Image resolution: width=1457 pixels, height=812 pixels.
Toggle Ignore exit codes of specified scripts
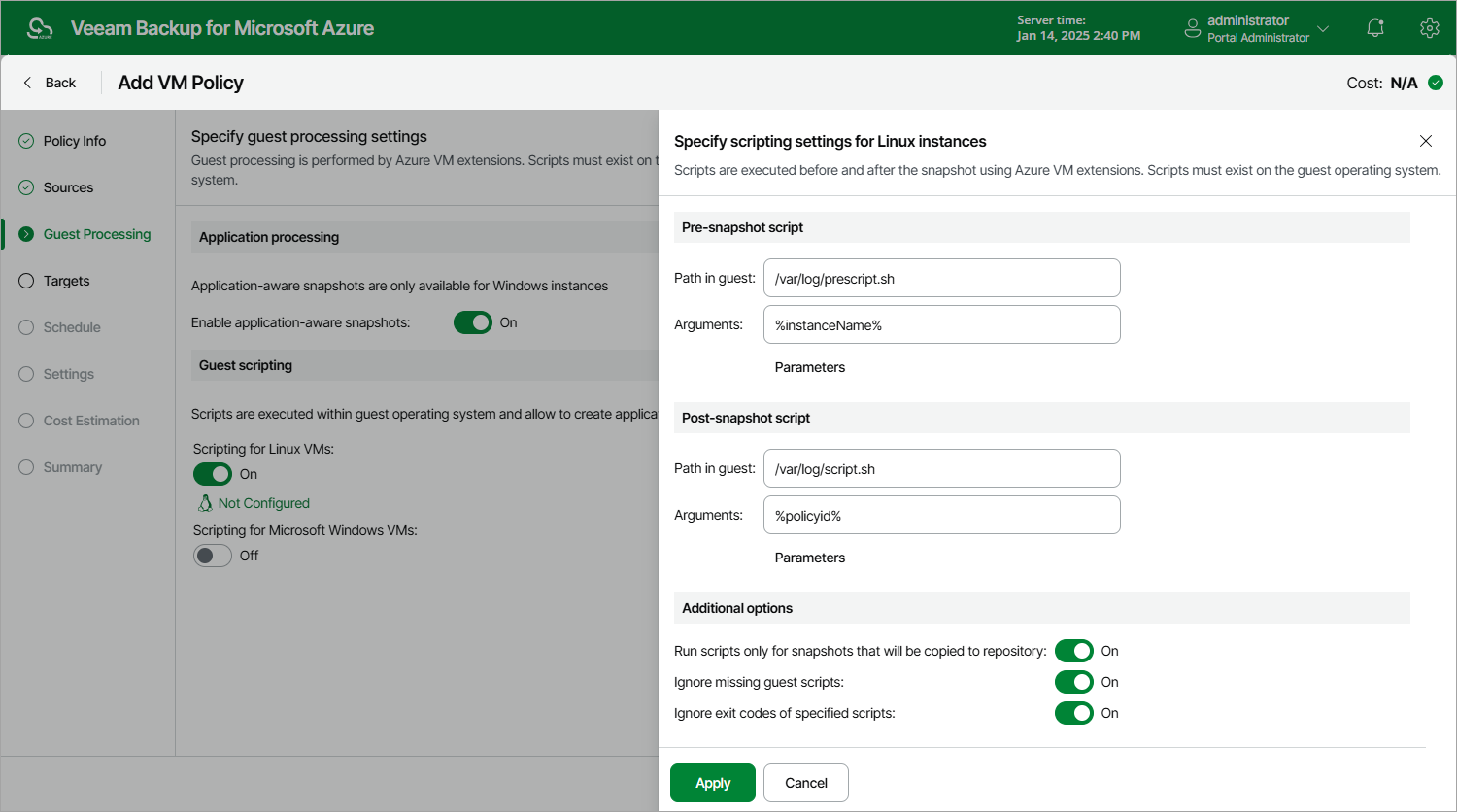pyautogui.click(x=1074, y=713)
